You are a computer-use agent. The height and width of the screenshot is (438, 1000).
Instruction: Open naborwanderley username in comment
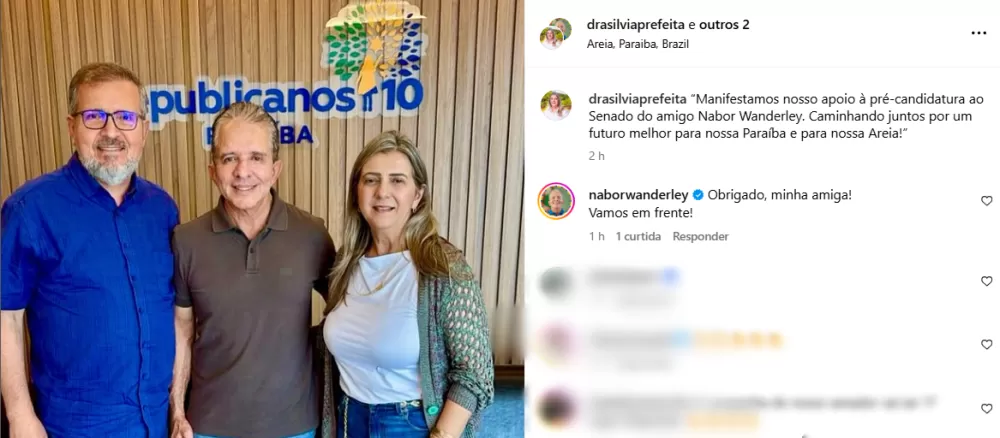coord(638,194)
